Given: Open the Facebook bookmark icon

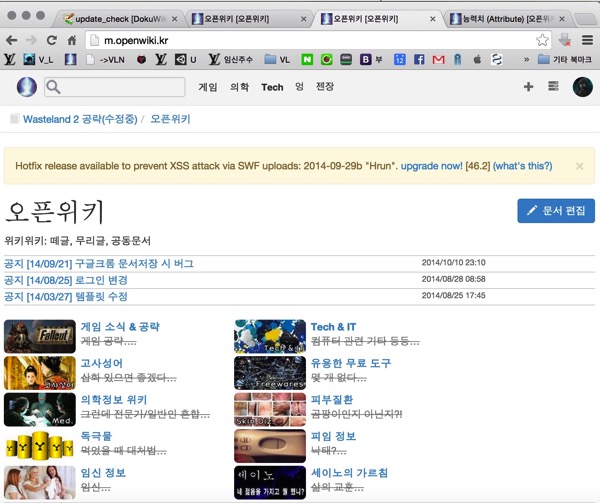Looking at the screenshot, I should pyautogui.click(x=419, y=60).
